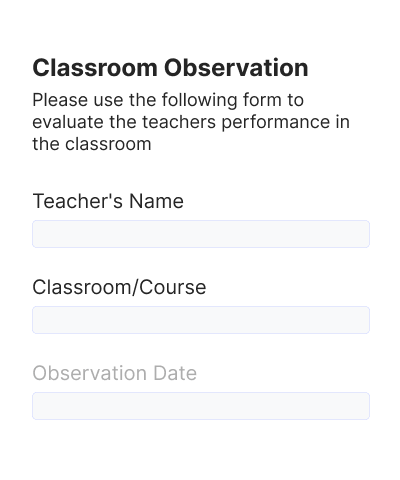This screenshot has height=480, width=400.
Task: Click the word "teachers" in the description
Action: click(x=179, y=122)
